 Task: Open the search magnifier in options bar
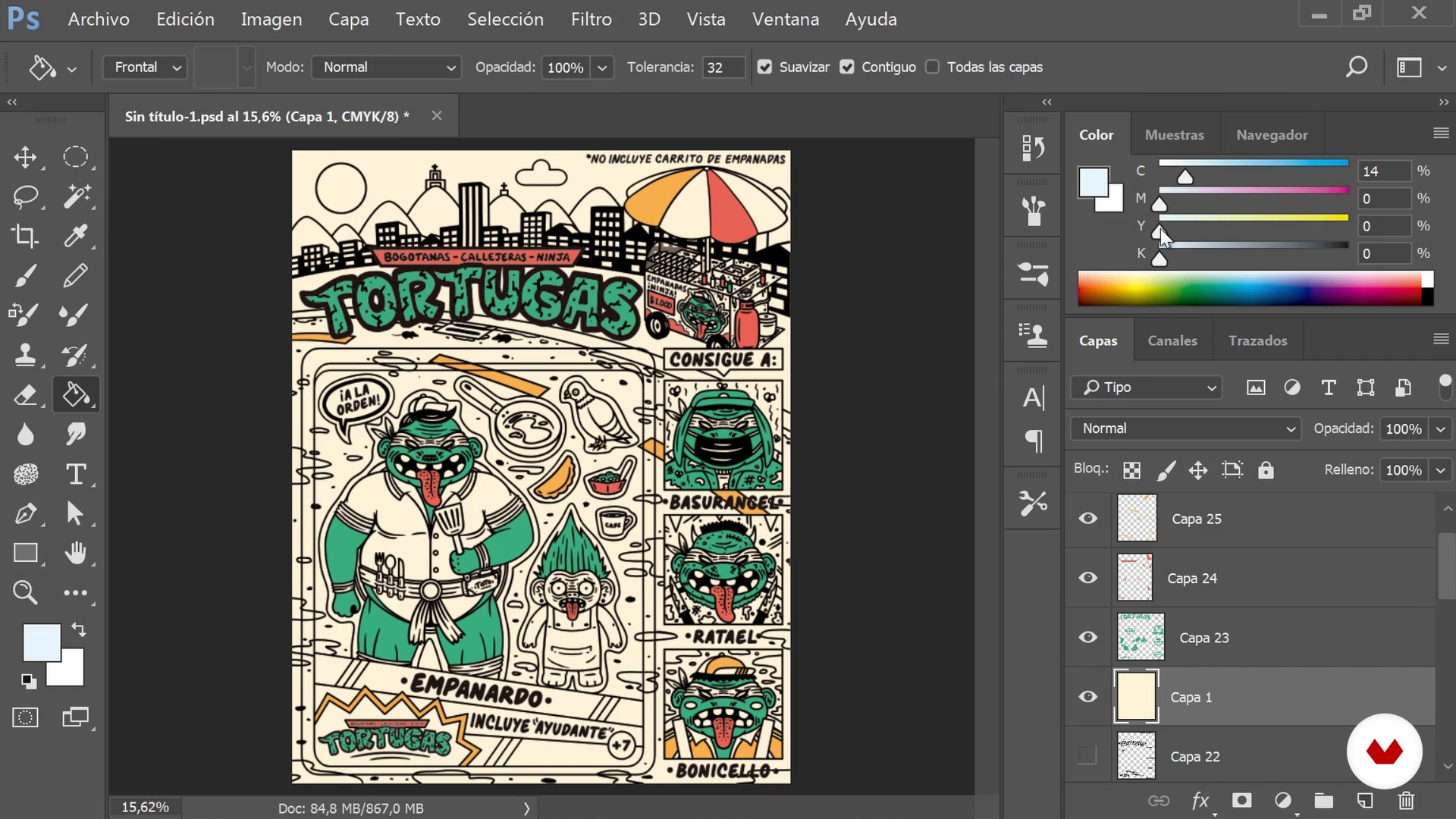pyautogui.click(x=1356, y=67)
